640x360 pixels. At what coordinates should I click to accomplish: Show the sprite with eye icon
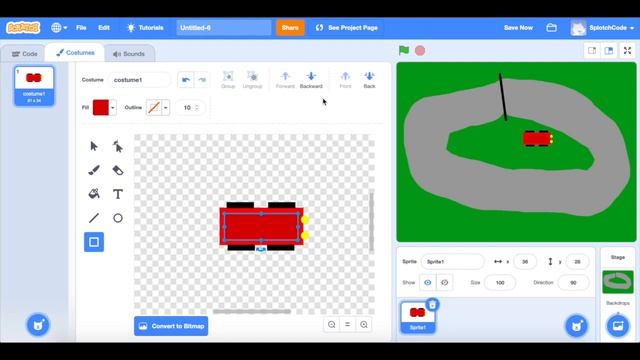pyautogui.click(x=427, y=282)
